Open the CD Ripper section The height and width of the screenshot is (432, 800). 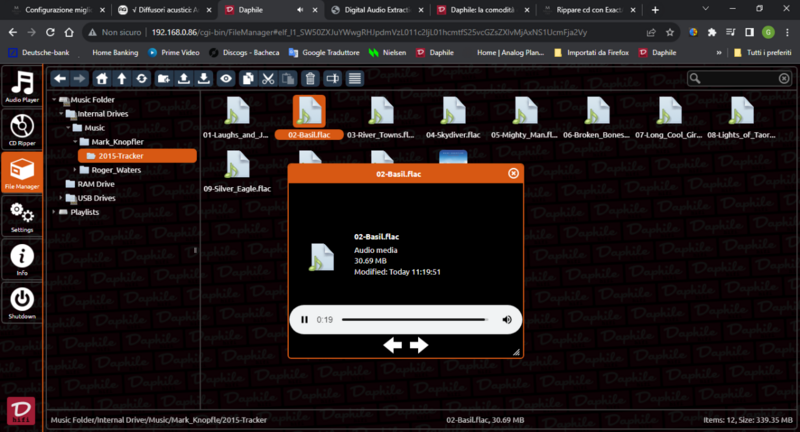(x=21, y=130)
